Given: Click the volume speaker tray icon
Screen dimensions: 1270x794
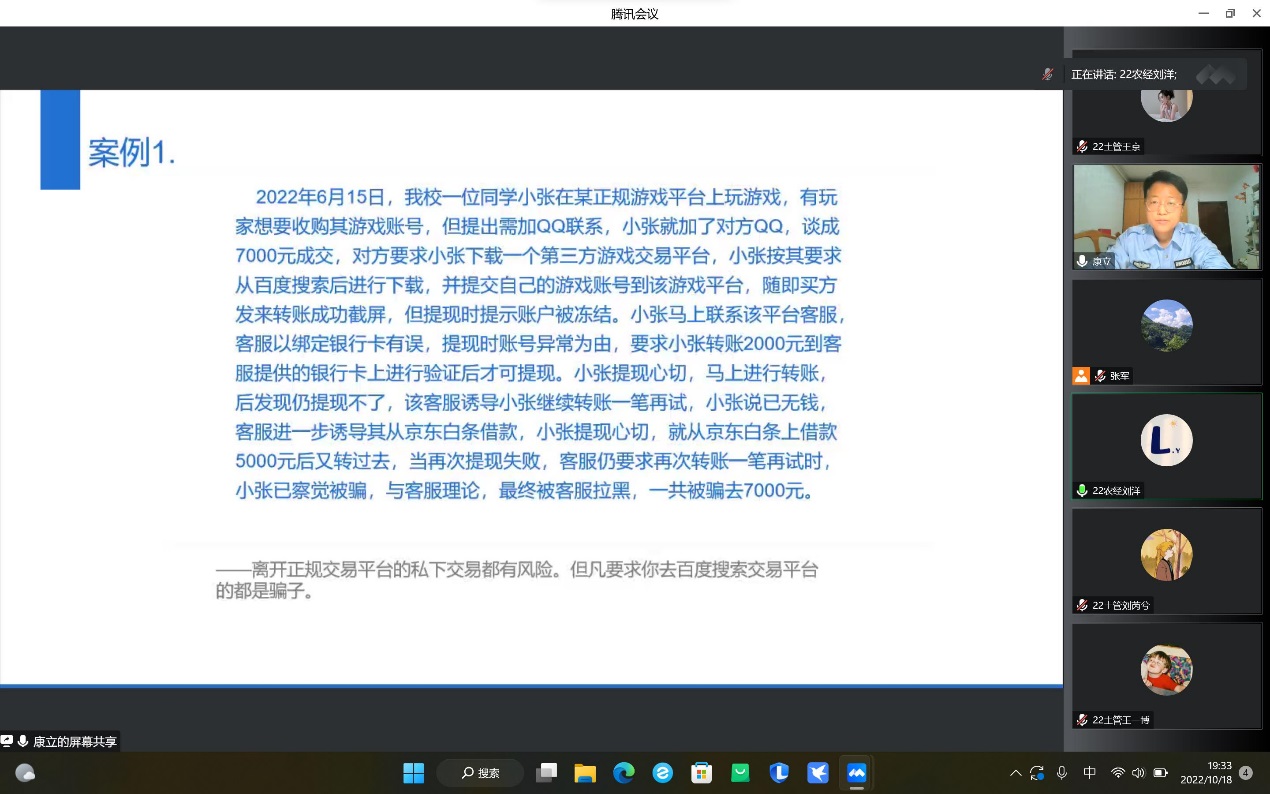Looking at the screenshot, I should click(x=1139, y=773).
